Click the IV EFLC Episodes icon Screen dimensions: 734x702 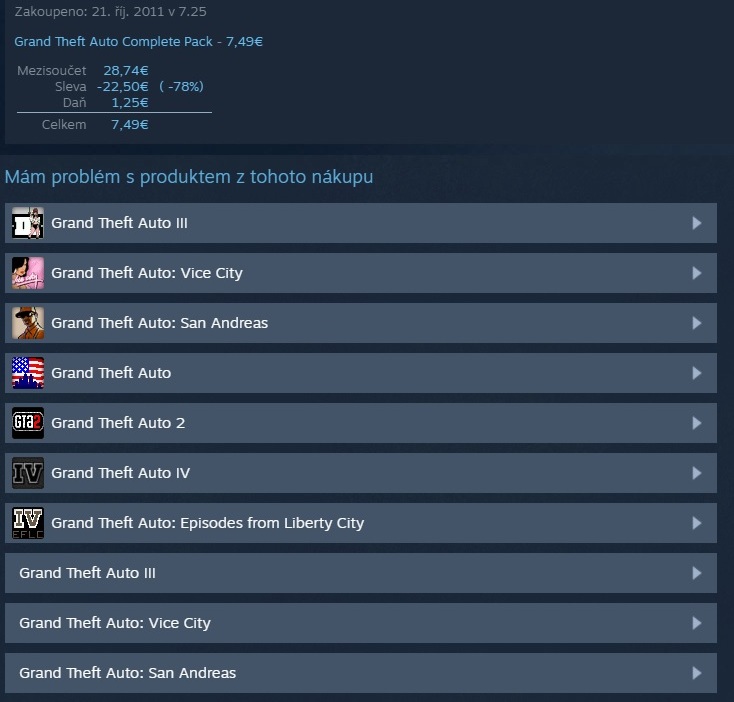coord(28,523)
